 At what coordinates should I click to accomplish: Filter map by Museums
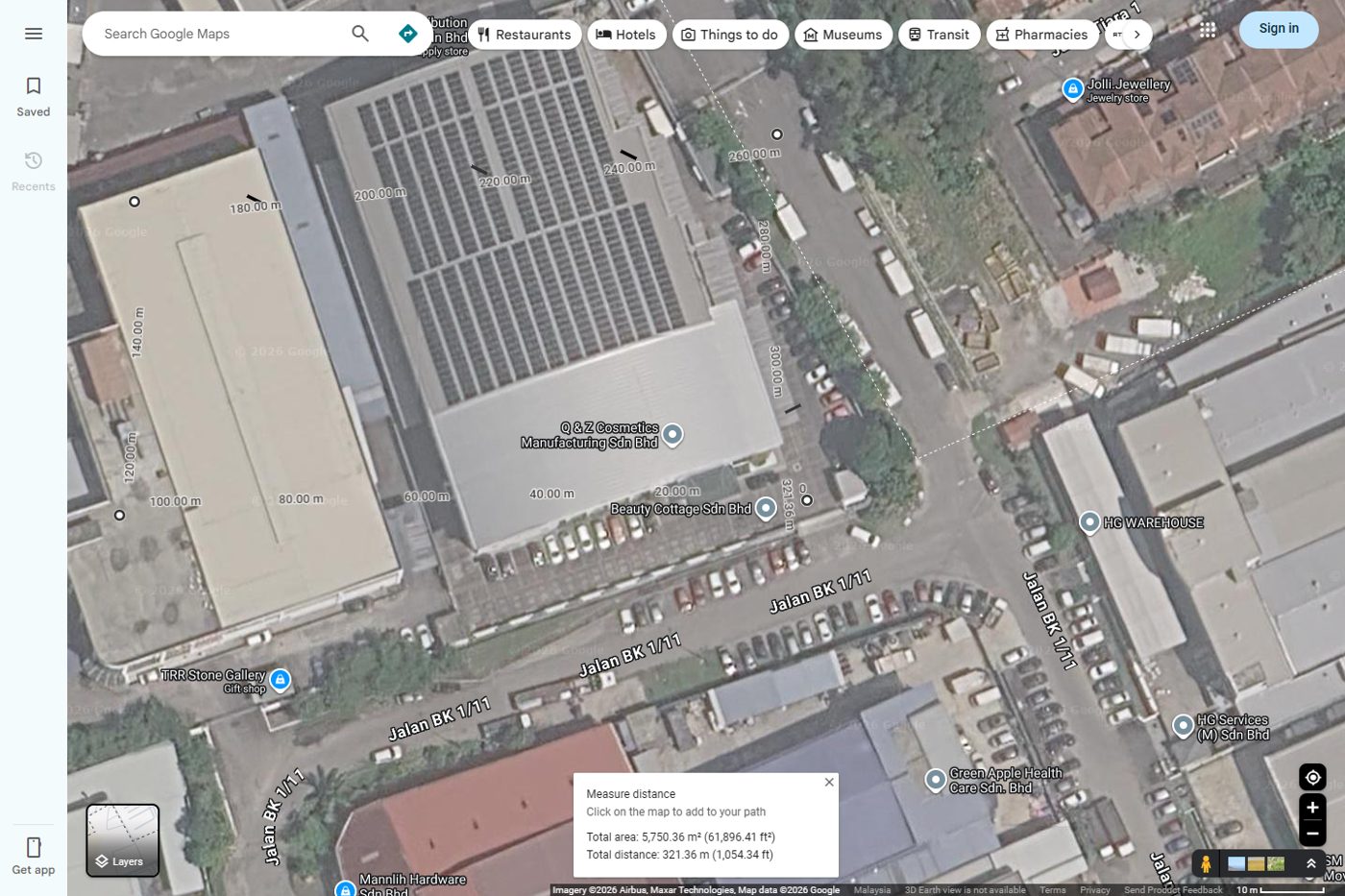click(x=844, y=35)
